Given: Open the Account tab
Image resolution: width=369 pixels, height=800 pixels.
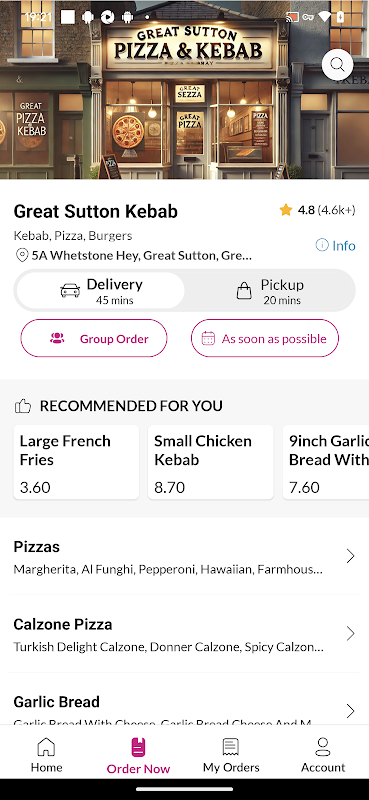Looking at the screenshot, I should click(x=323, y=755).
